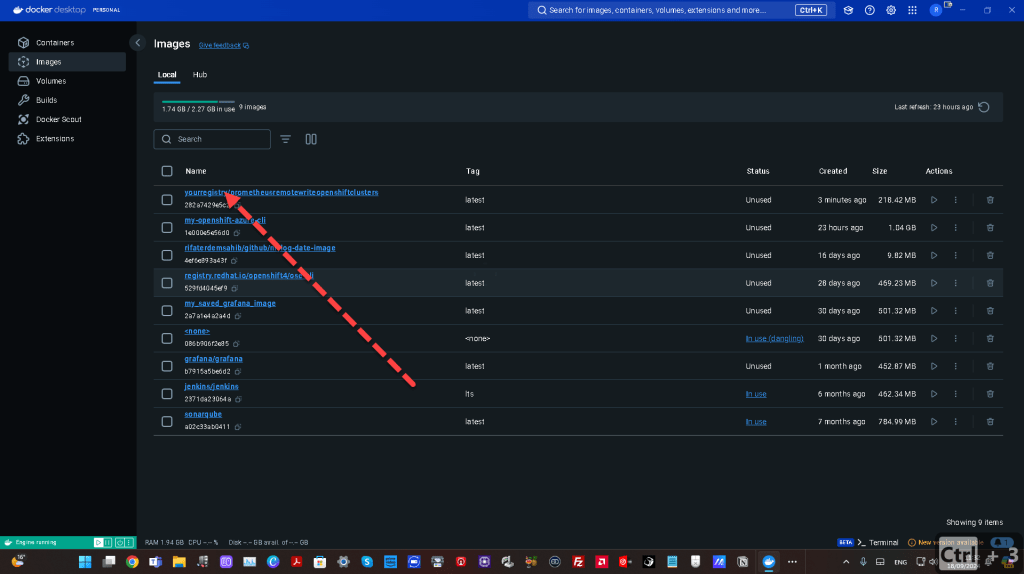
Task: Open the help question mark icon
Action: tap(869, 10)
